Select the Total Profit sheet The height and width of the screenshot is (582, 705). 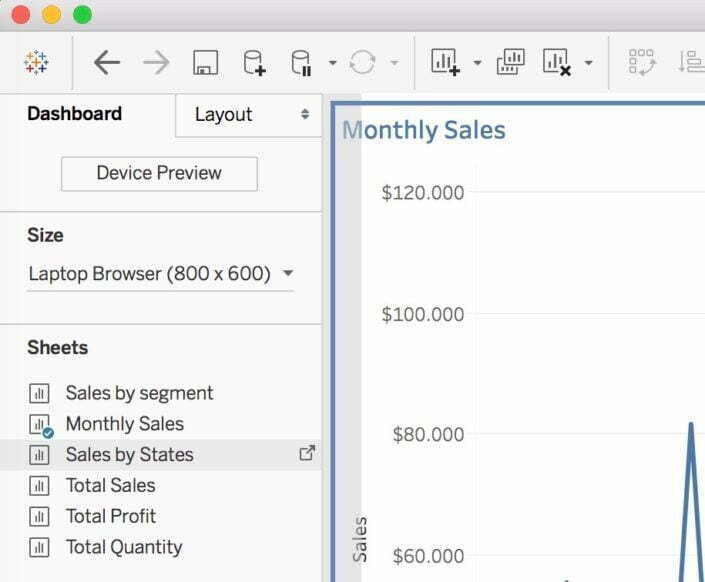click(111, 516)
